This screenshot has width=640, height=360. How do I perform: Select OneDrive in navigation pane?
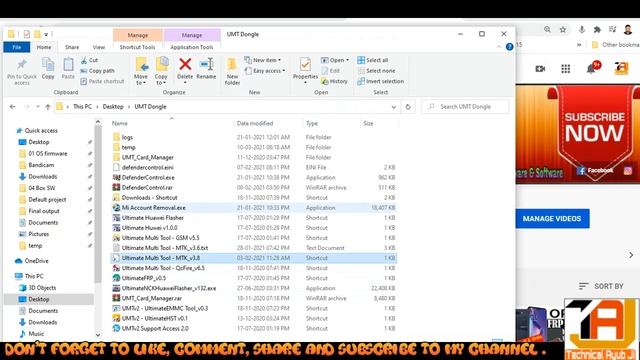(36, 261)
